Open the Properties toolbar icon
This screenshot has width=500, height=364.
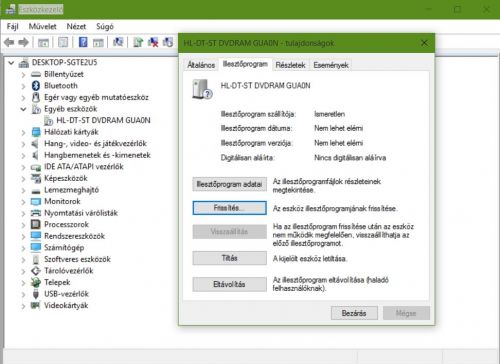(63, 42)
